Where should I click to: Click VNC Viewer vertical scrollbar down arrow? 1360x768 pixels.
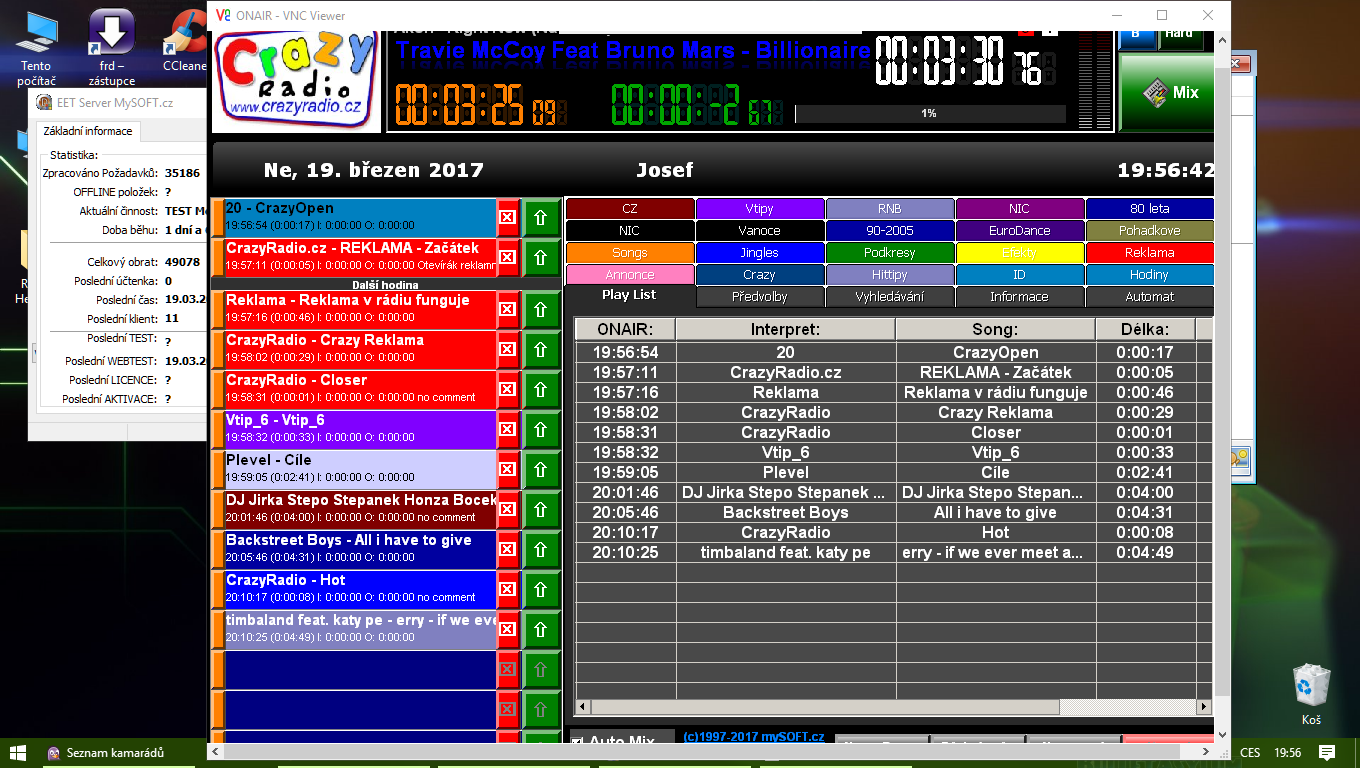pos(1223,734)
